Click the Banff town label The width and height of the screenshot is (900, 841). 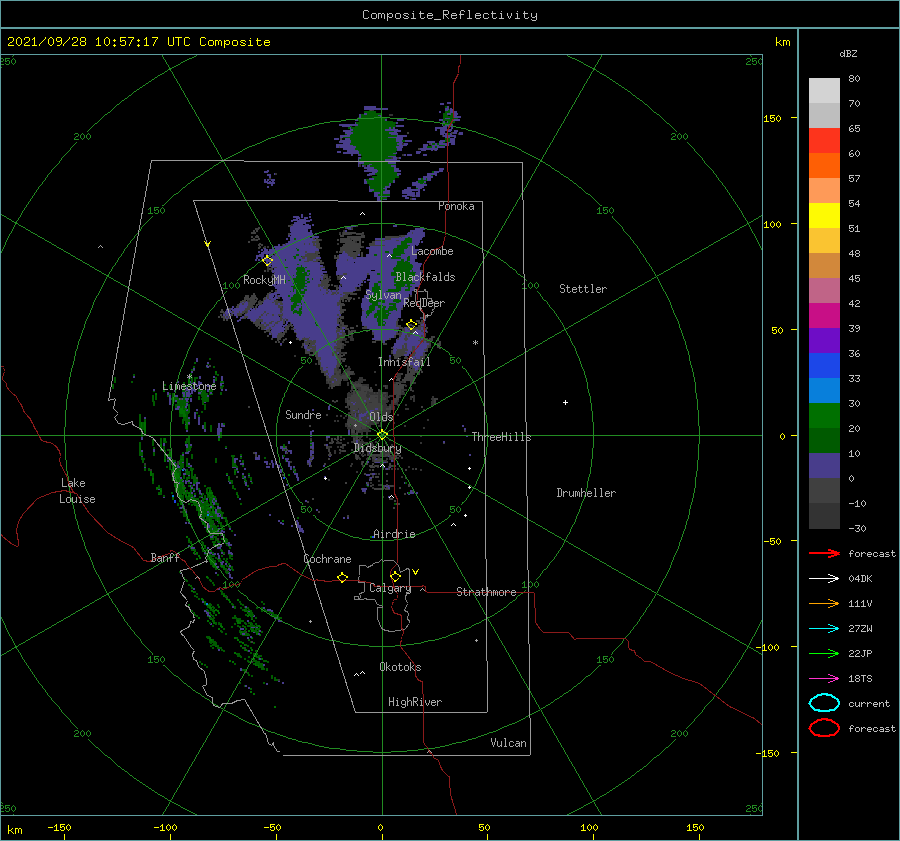[x=165, y=557]
